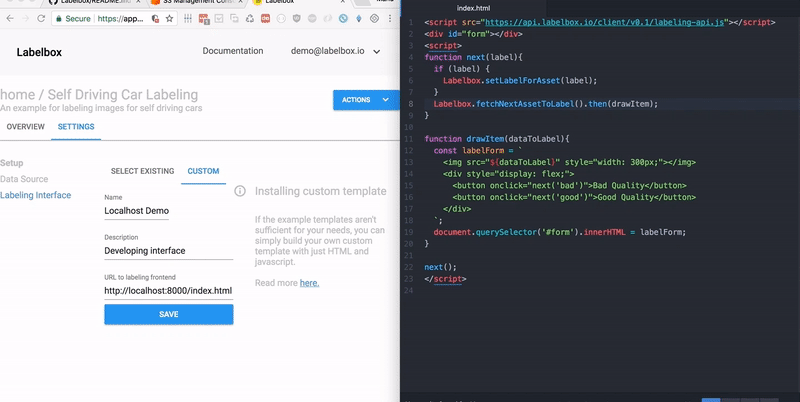Select the CUSTOM template tab
Screen dimensions: 800x402
pyautogui.click(x=203, y=171)
